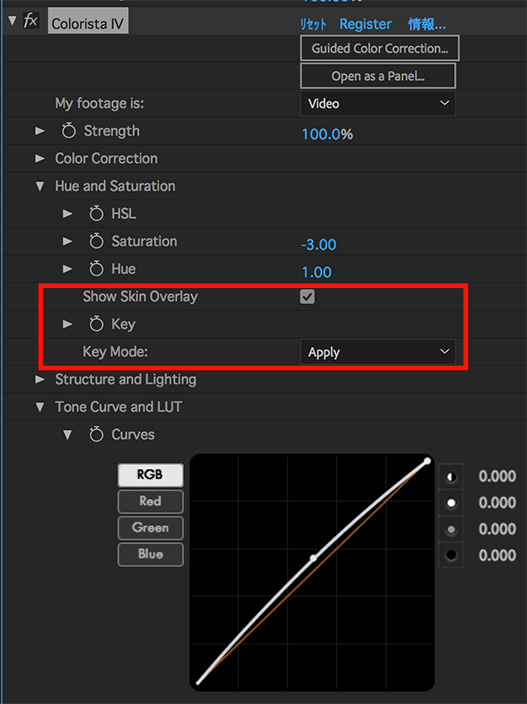Expand the HSL parameter
Screen dimensions: 527x704
click(67, 214)
